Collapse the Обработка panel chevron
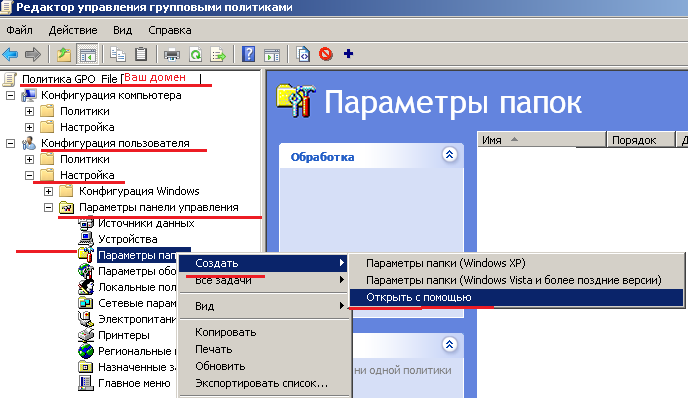 pos(449,154)
